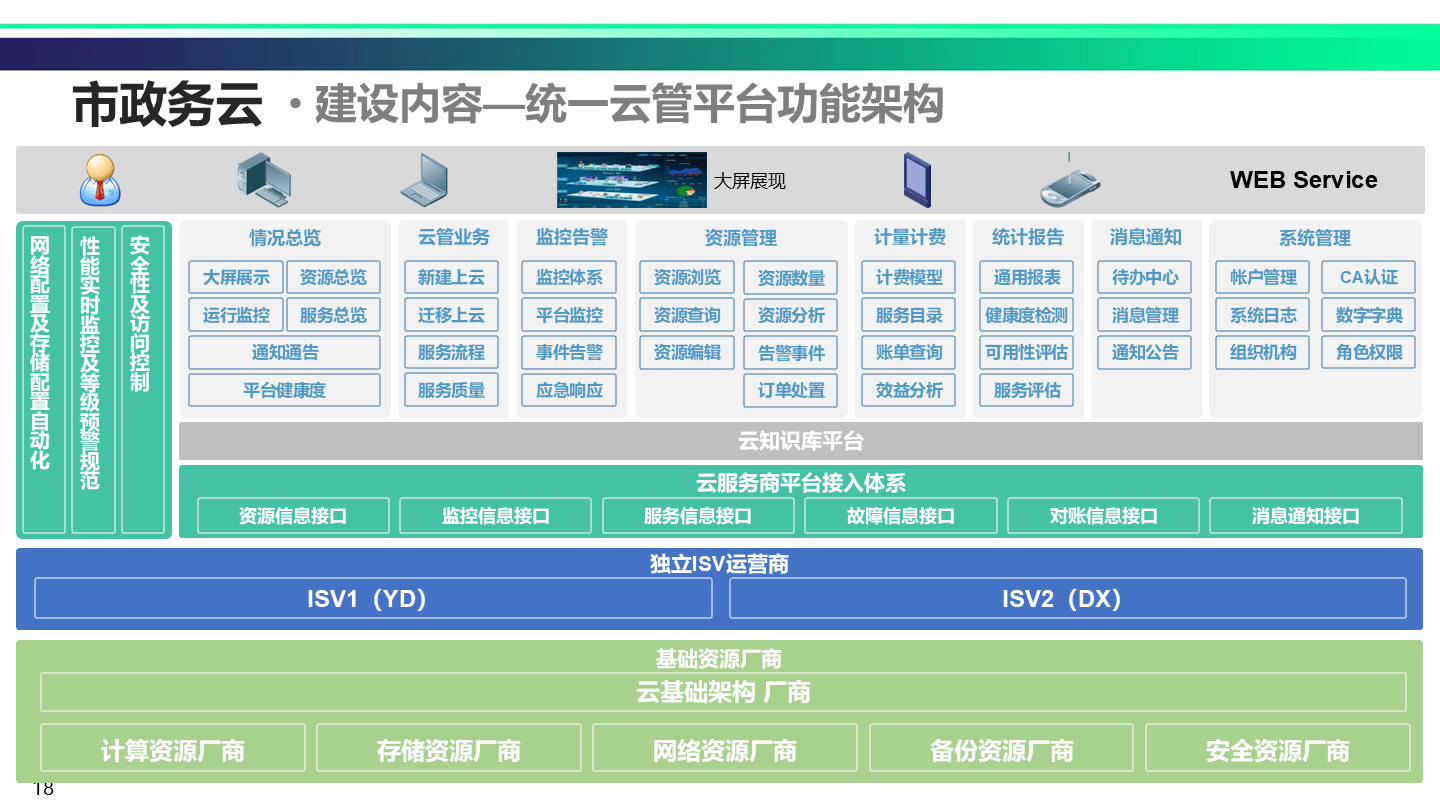The width and height of the screenshot is (1440, 810).
Task: Click the 资源分析 box
Action: point(790,315)
